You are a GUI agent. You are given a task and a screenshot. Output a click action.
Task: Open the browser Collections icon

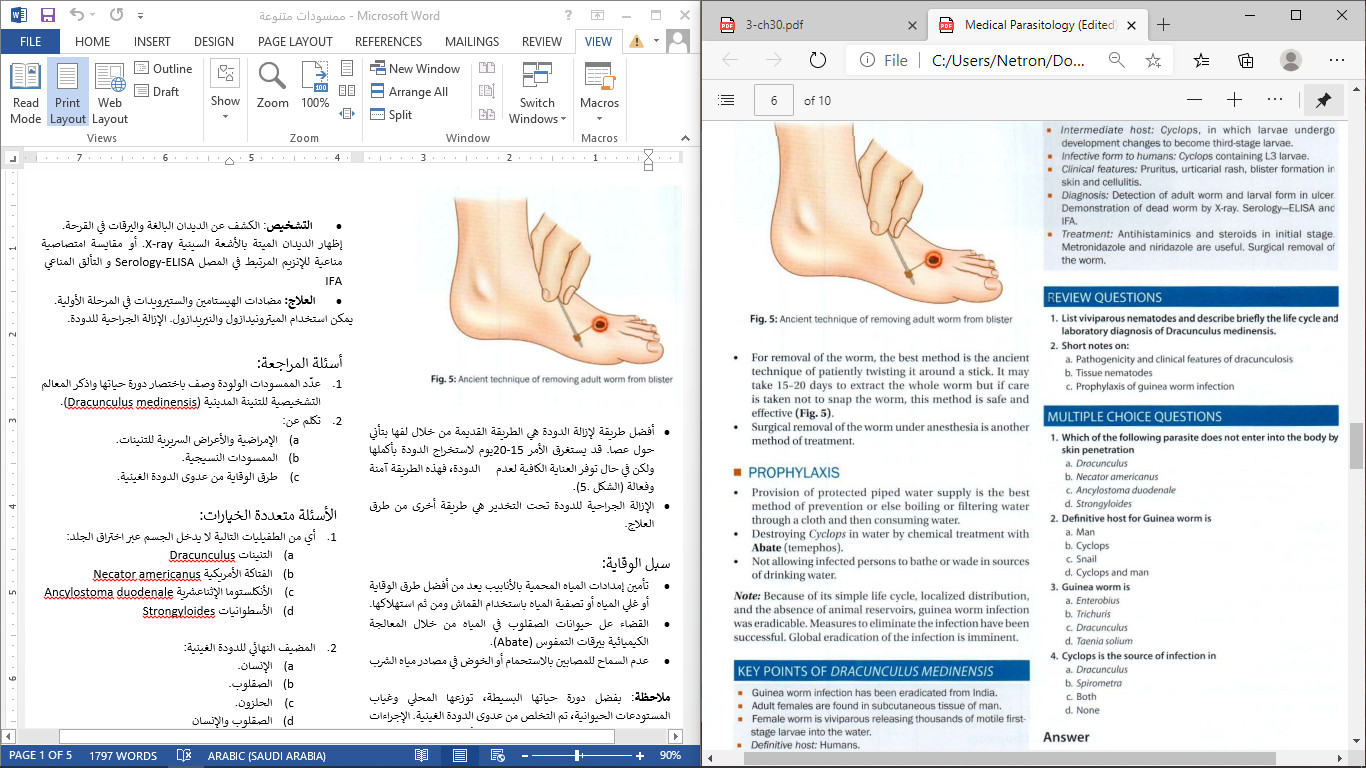[x=1246, y=60]
